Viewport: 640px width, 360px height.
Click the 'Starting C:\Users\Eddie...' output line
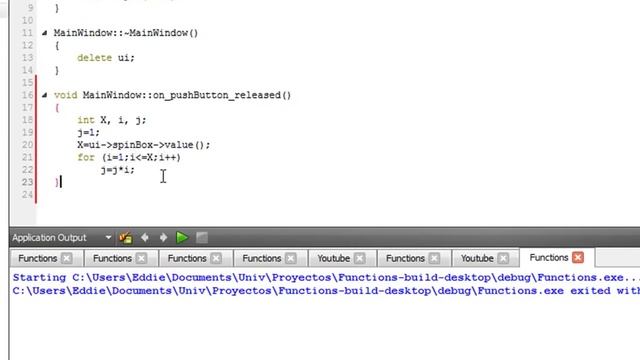[x=326, y=278]
